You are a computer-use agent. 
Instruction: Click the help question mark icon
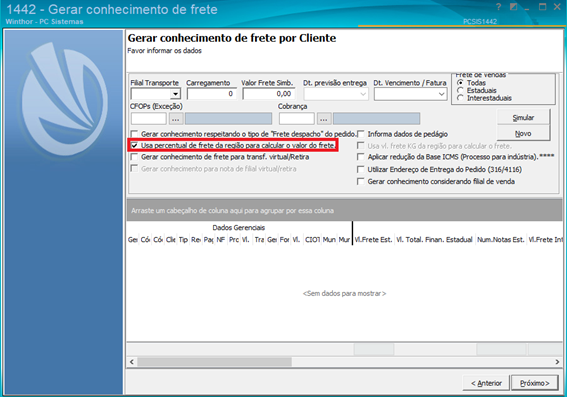pyautogui.click(x=499, y=7)
